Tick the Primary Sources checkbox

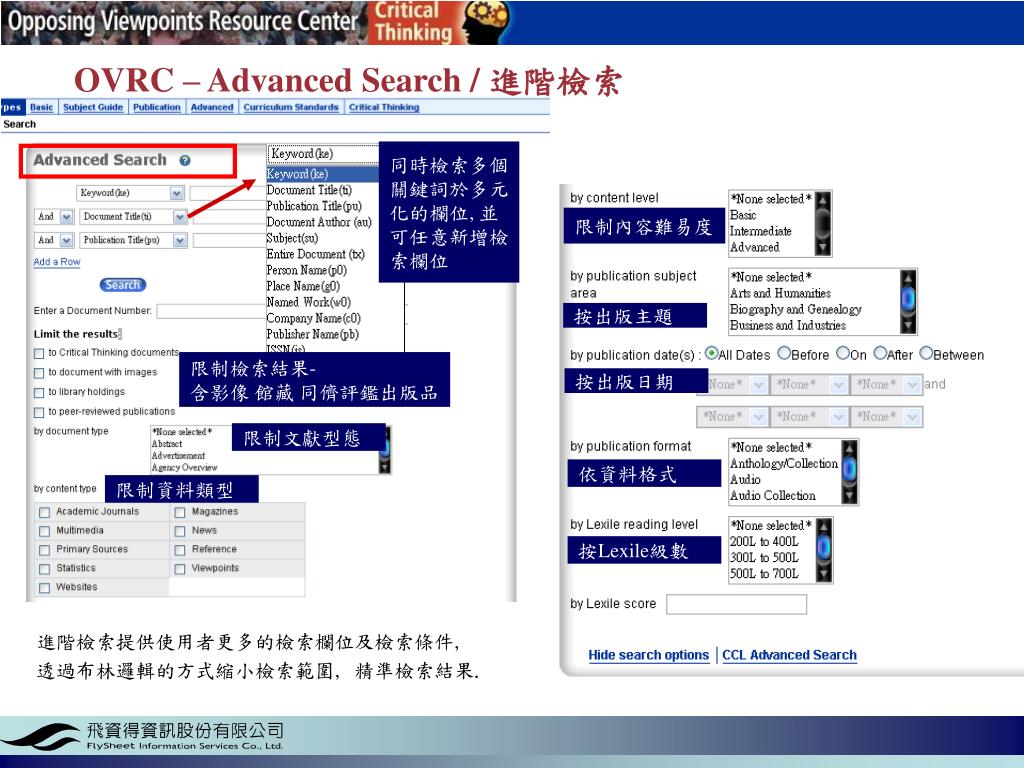tap(44, 550)
